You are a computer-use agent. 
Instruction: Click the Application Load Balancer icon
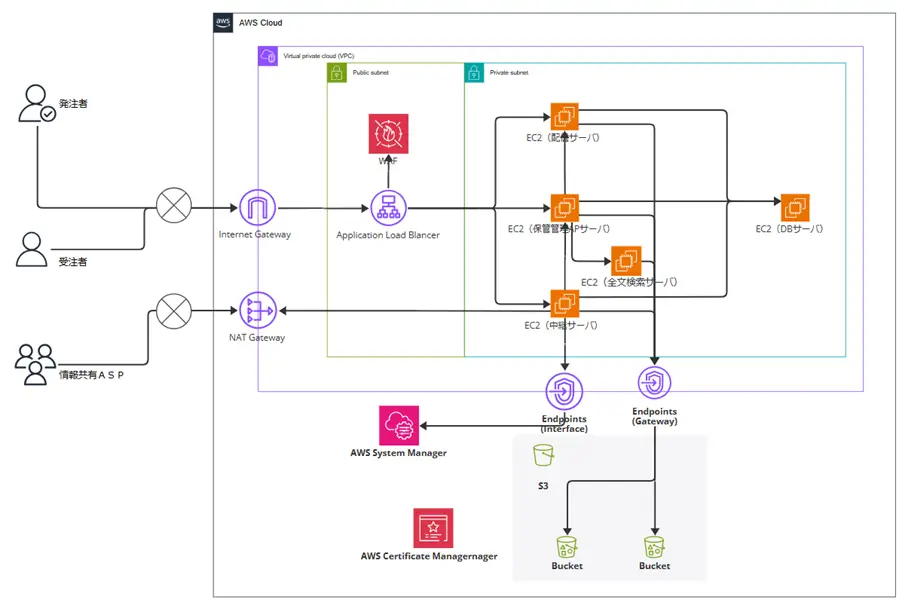[x=388, y=208]
